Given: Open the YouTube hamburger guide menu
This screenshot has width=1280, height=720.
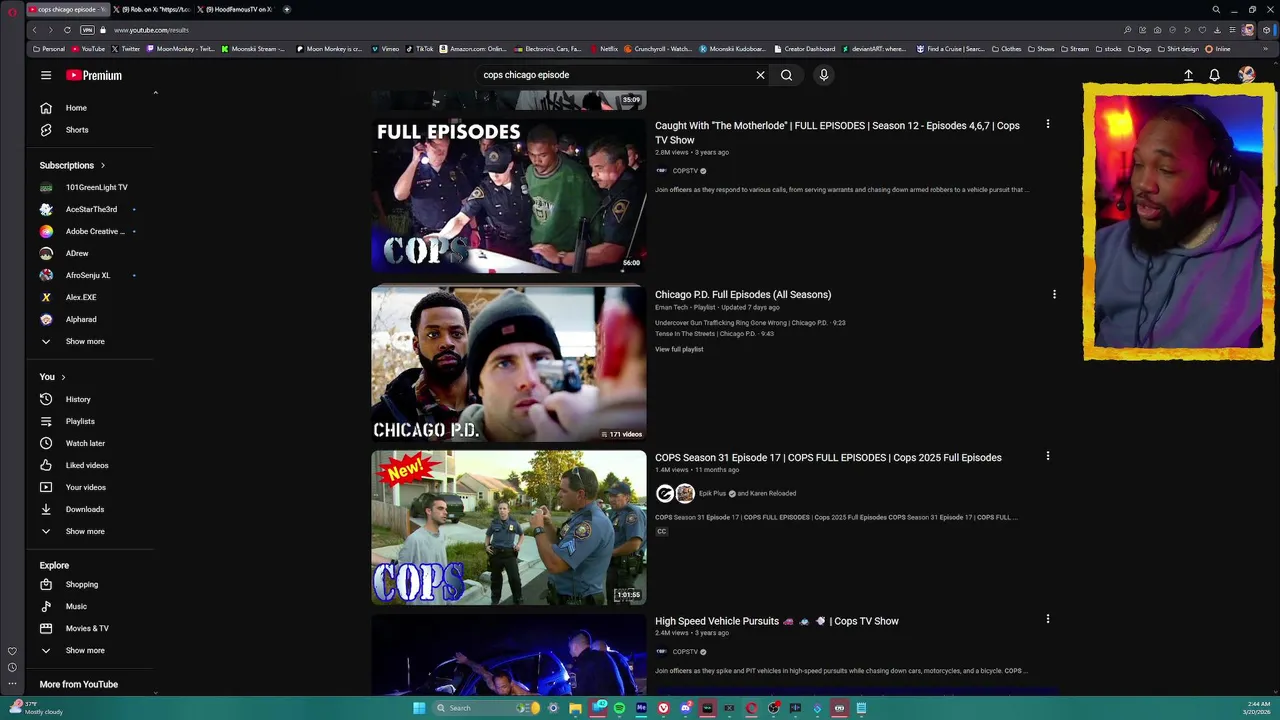Looking at the screenshot, I should pos(46,75).
